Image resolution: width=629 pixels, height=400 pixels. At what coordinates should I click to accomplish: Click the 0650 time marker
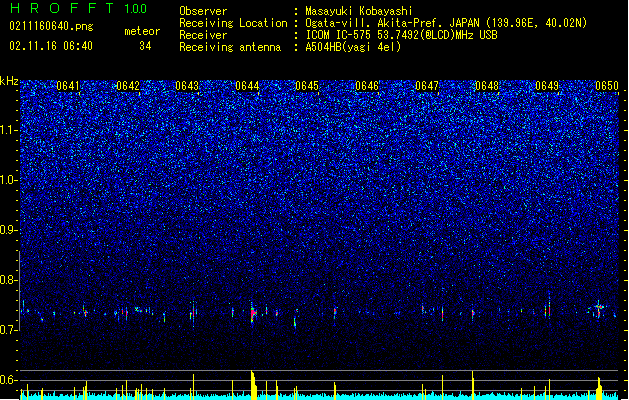[x=607, y=86]
